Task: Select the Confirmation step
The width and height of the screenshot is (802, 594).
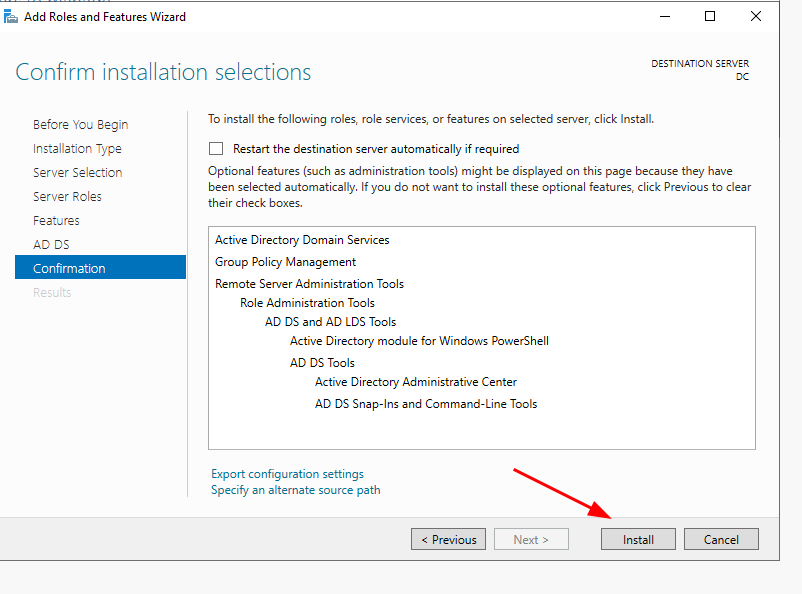Action: (x=100, y=268)
